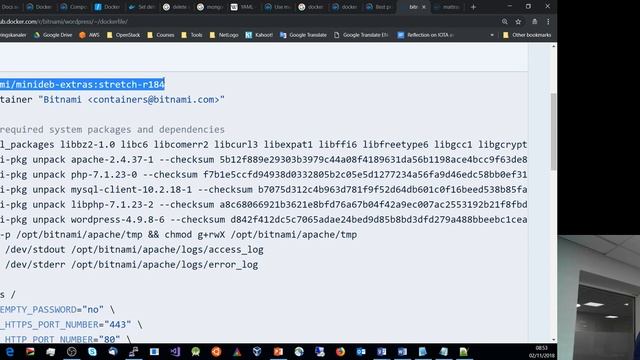
Task: Open the Courses bookmarks folder
Action: (x=161, y=35)
